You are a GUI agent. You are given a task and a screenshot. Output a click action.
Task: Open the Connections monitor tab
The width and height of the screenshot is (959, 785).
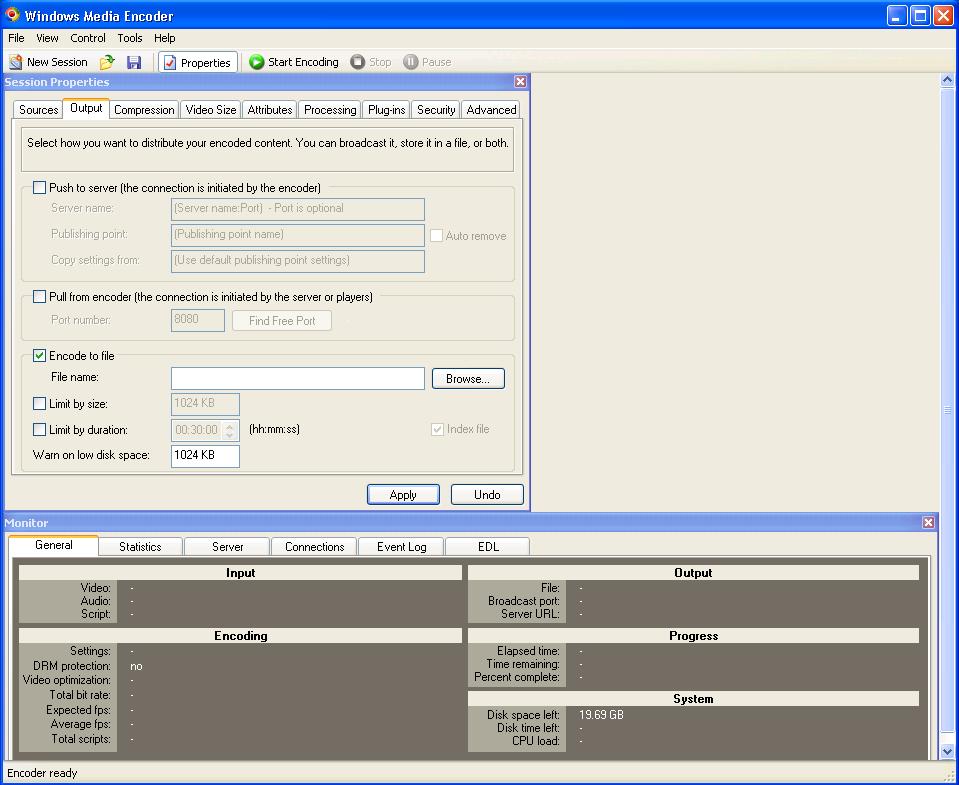(314, 547)
